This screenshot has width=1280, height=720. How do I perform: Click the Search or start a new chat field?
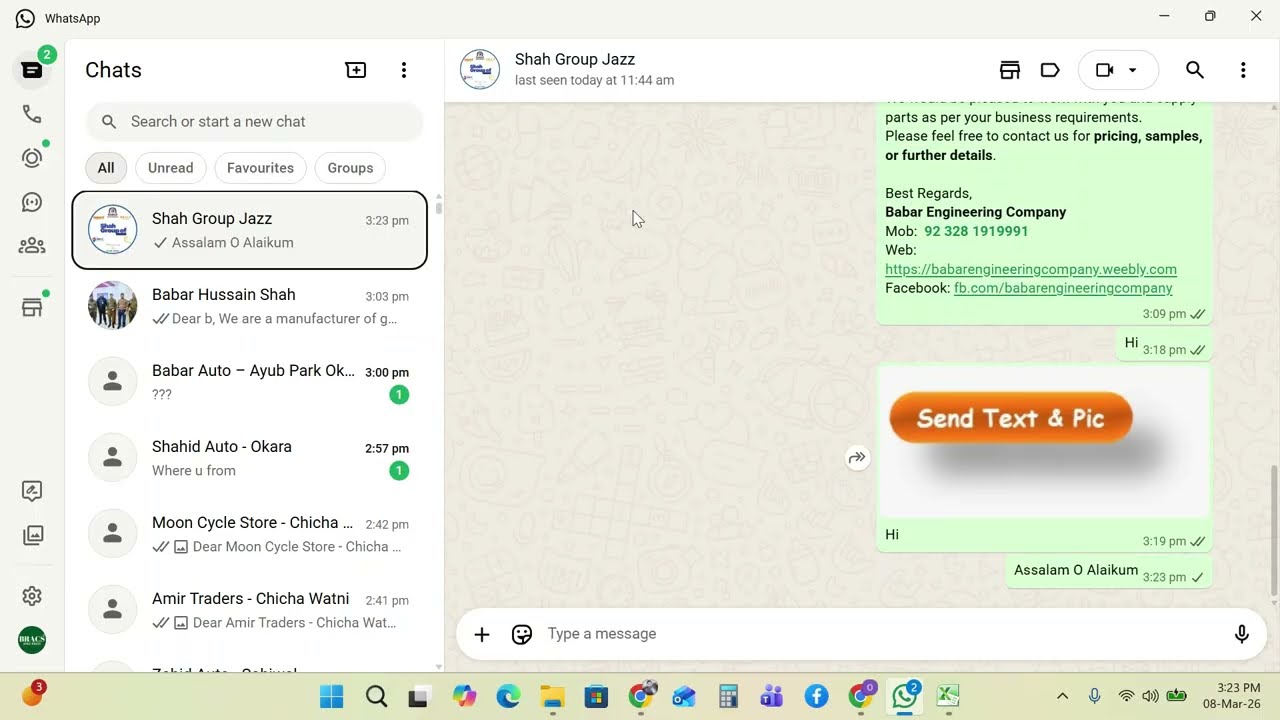[x=255, y=121]
